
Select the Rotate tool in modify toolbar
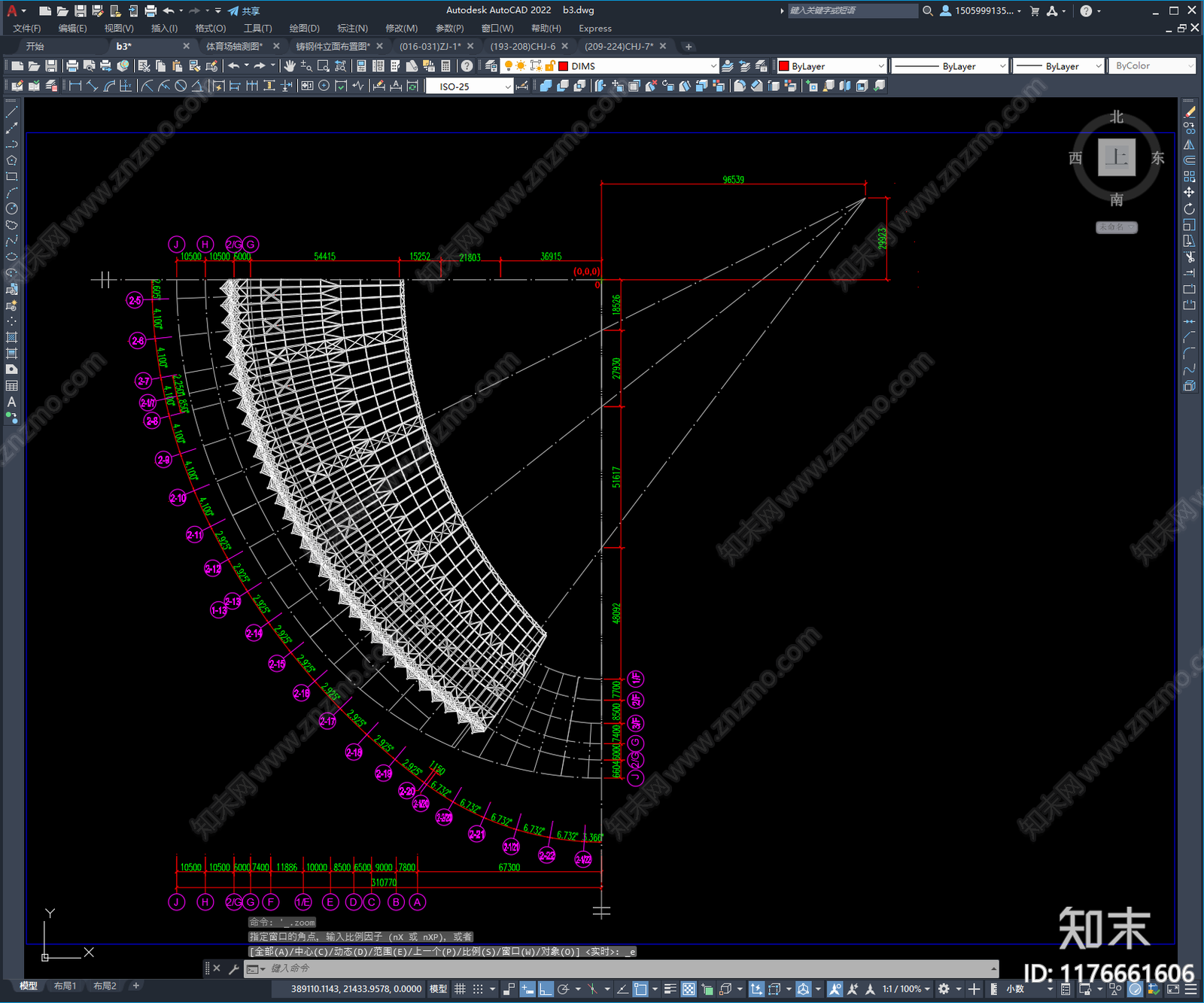tap(1190, 208)
